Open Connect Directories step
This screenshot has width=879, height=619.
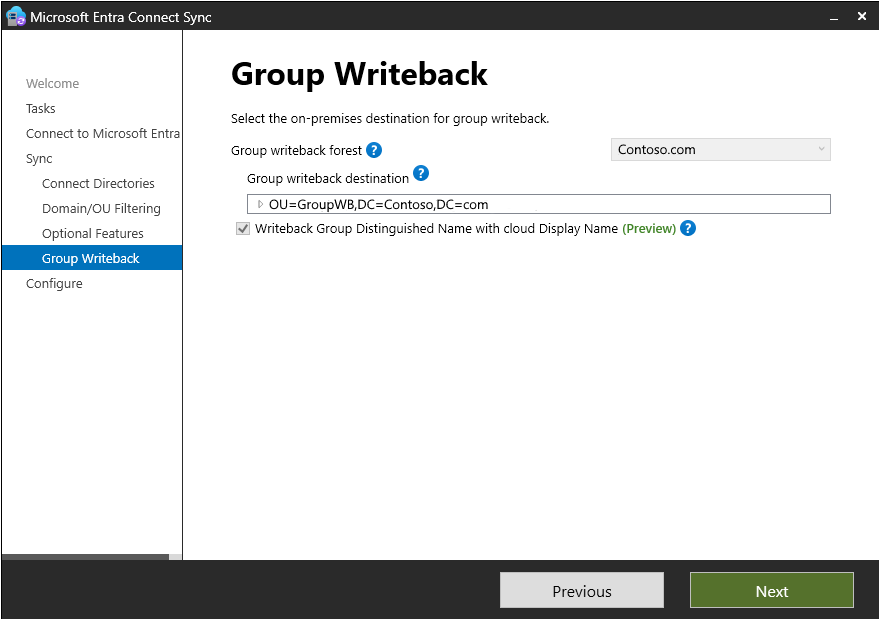coord(98,183)
